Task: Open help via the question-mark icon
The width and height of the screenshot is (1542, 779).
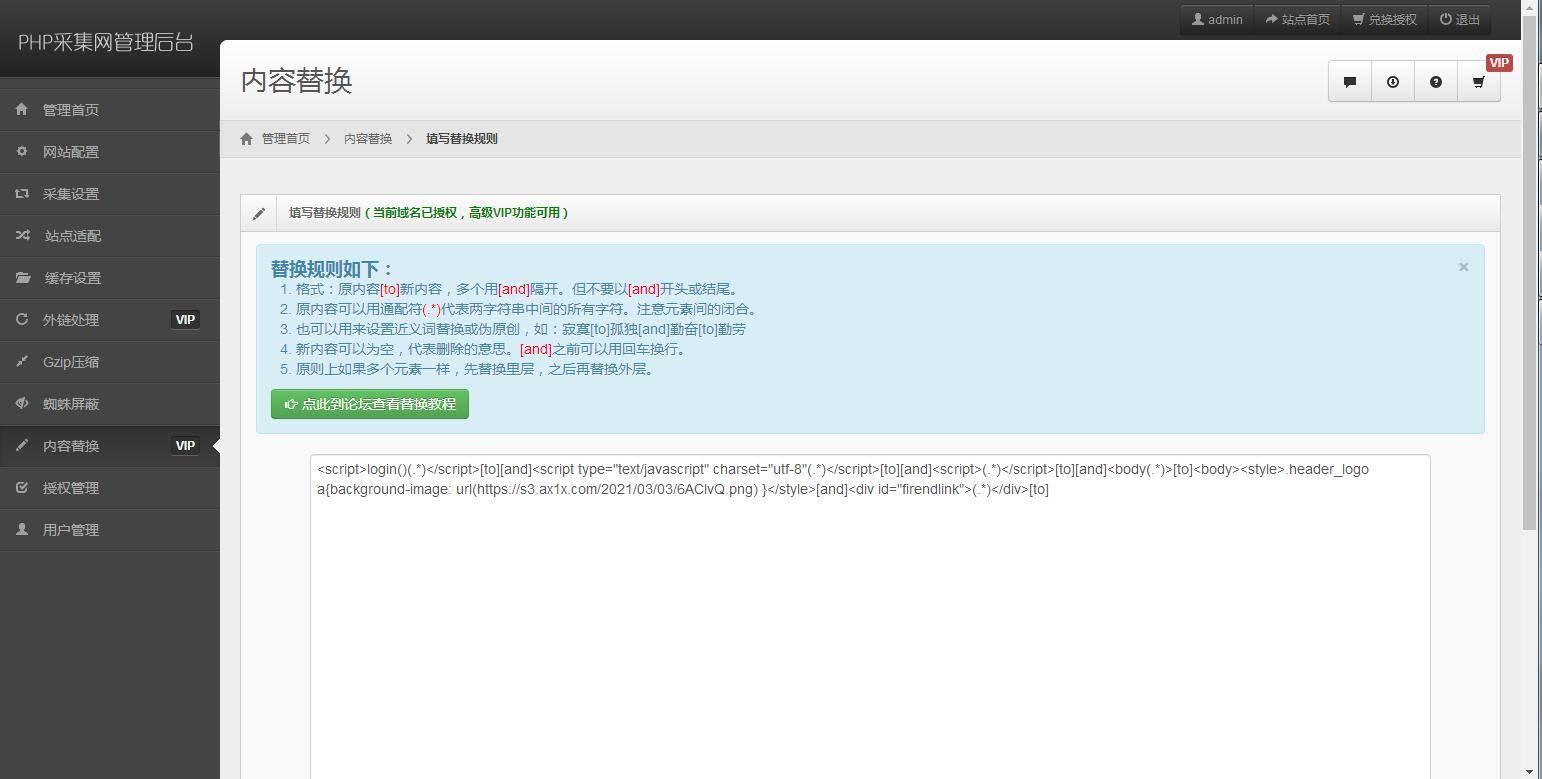Action: [x=1436, y=81]
